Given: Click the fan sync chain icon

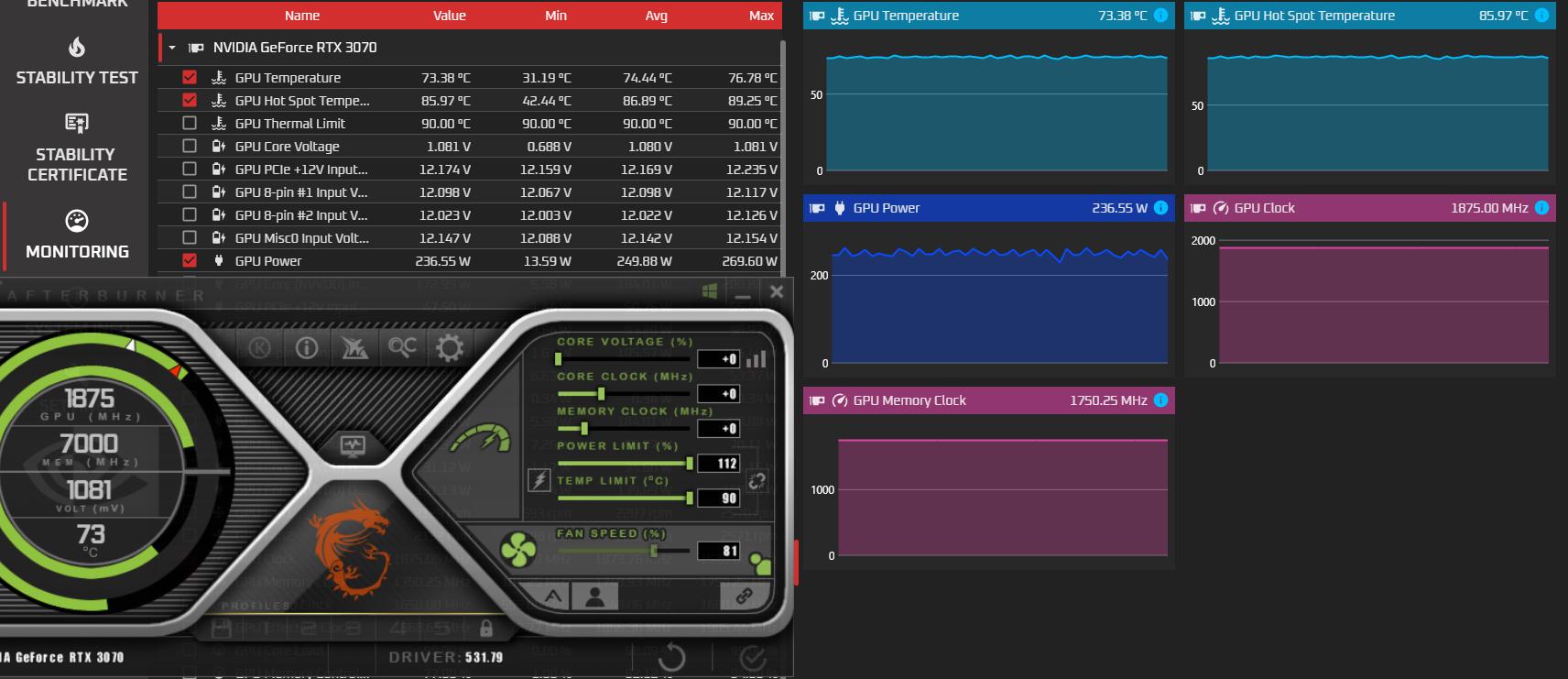Looking at the screenshot, I should (744, 597).
